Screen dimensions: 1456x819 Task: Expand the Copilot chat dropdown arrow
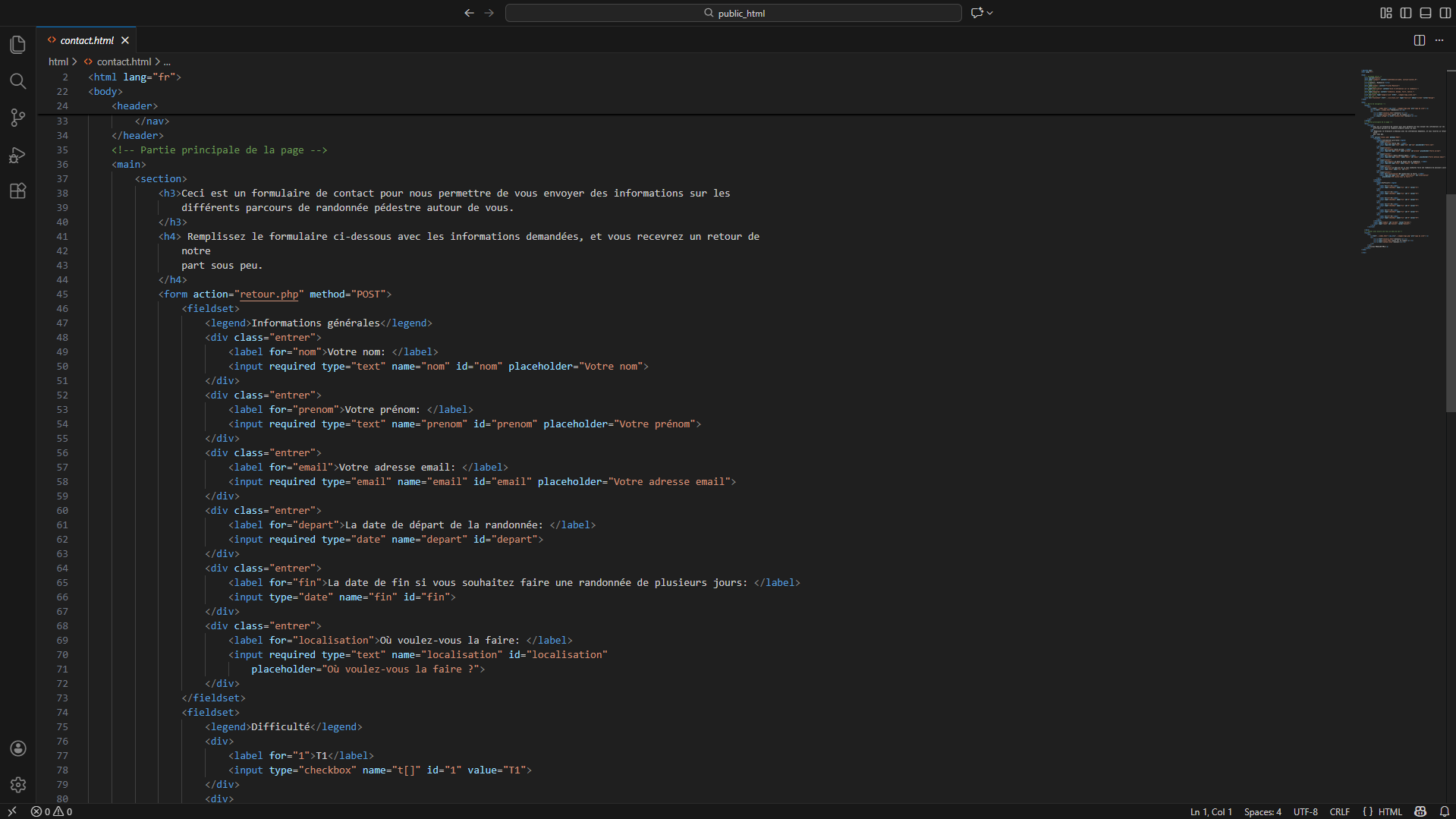coord(990,13)
